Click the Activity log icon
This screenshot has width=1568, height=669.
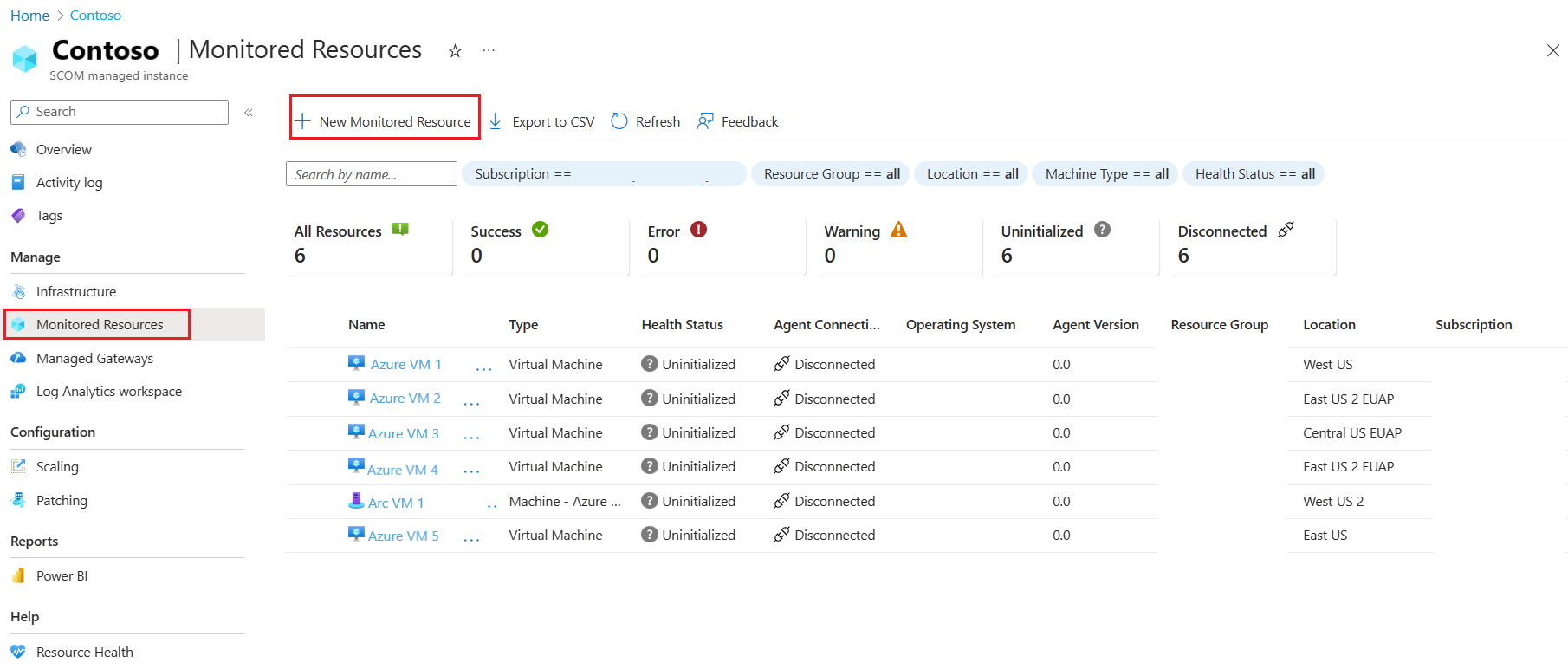point(18,182)
